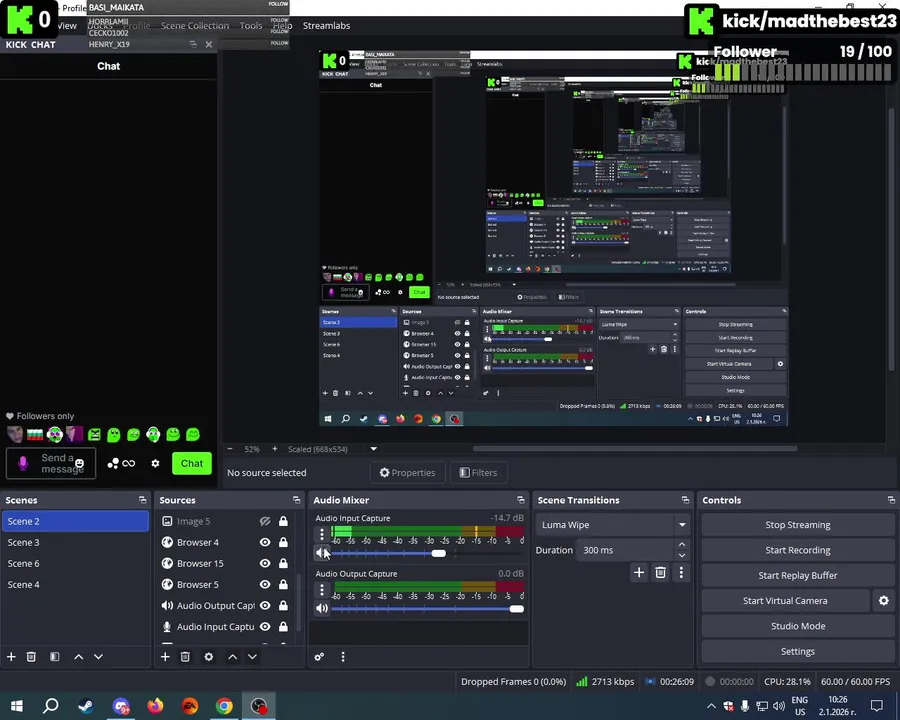
Task: Enter Studio Mode
Action: [x=797, y=626]
